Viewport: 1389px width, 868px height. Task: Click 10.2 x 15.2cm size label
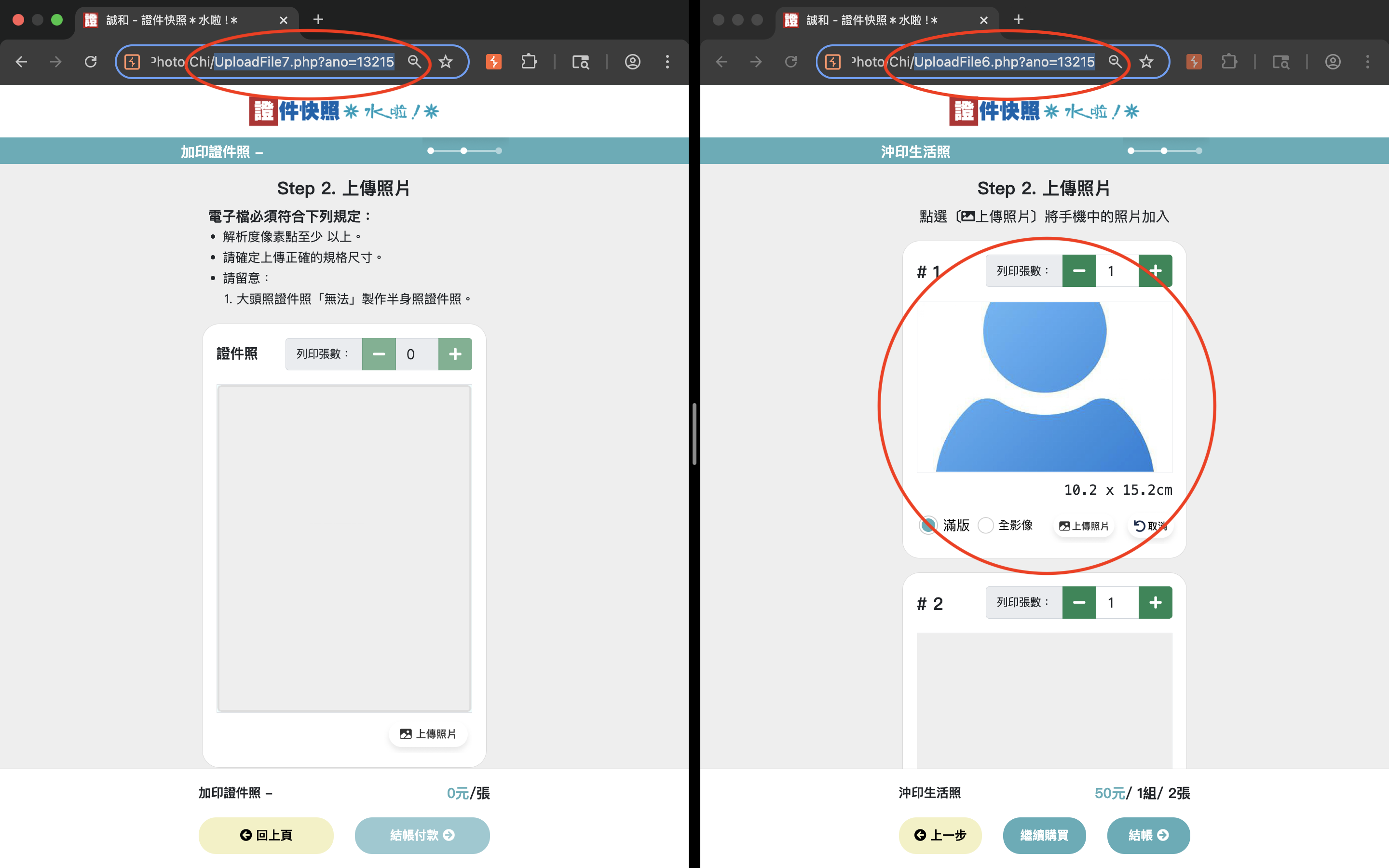1118,489
